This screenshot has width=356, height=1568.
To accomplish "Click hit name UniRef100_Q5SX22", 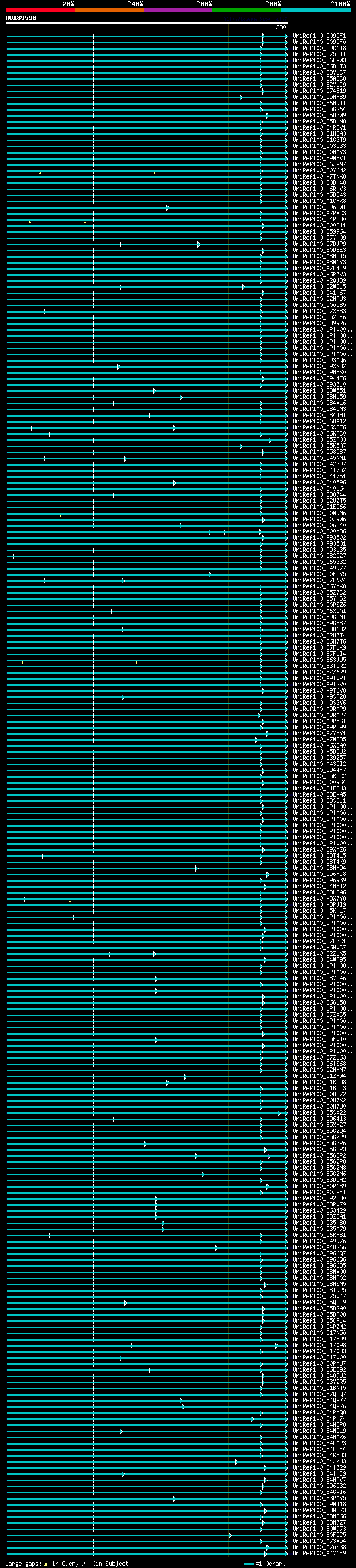I will pos(319,1112).
